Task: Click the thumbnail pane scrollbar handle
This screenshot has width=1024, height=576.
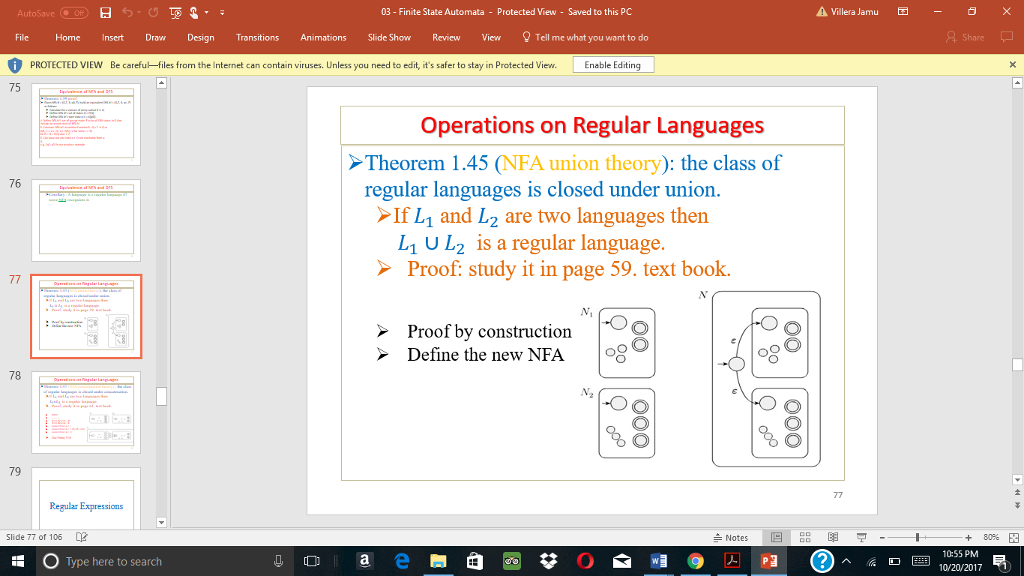Action: click(161, 396)
